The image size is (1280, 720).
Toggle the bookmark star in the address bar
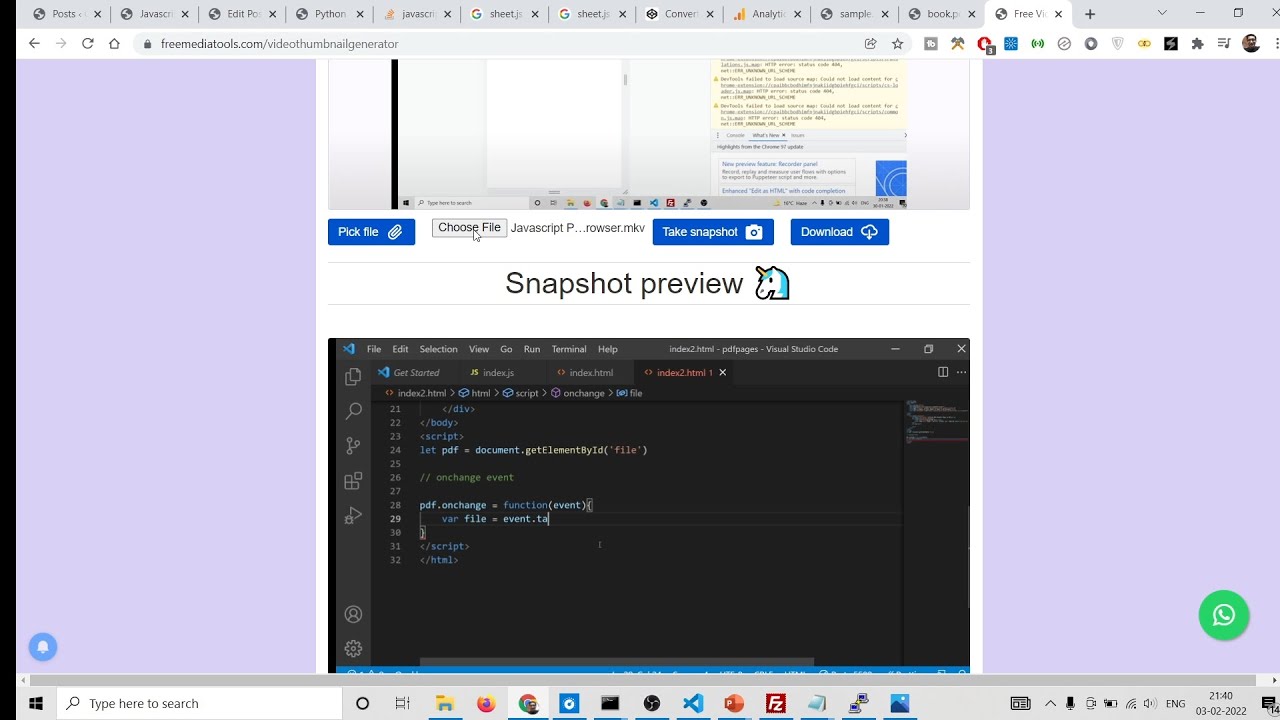897,44
